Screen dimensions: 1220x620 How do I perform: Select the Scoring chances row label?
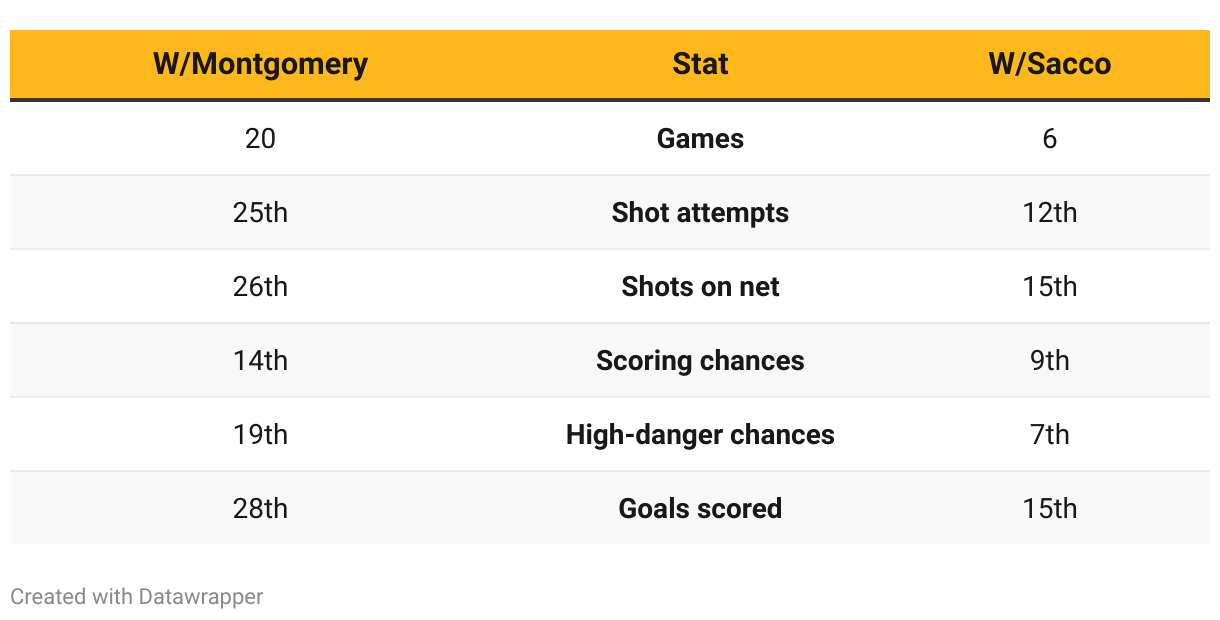700,360
